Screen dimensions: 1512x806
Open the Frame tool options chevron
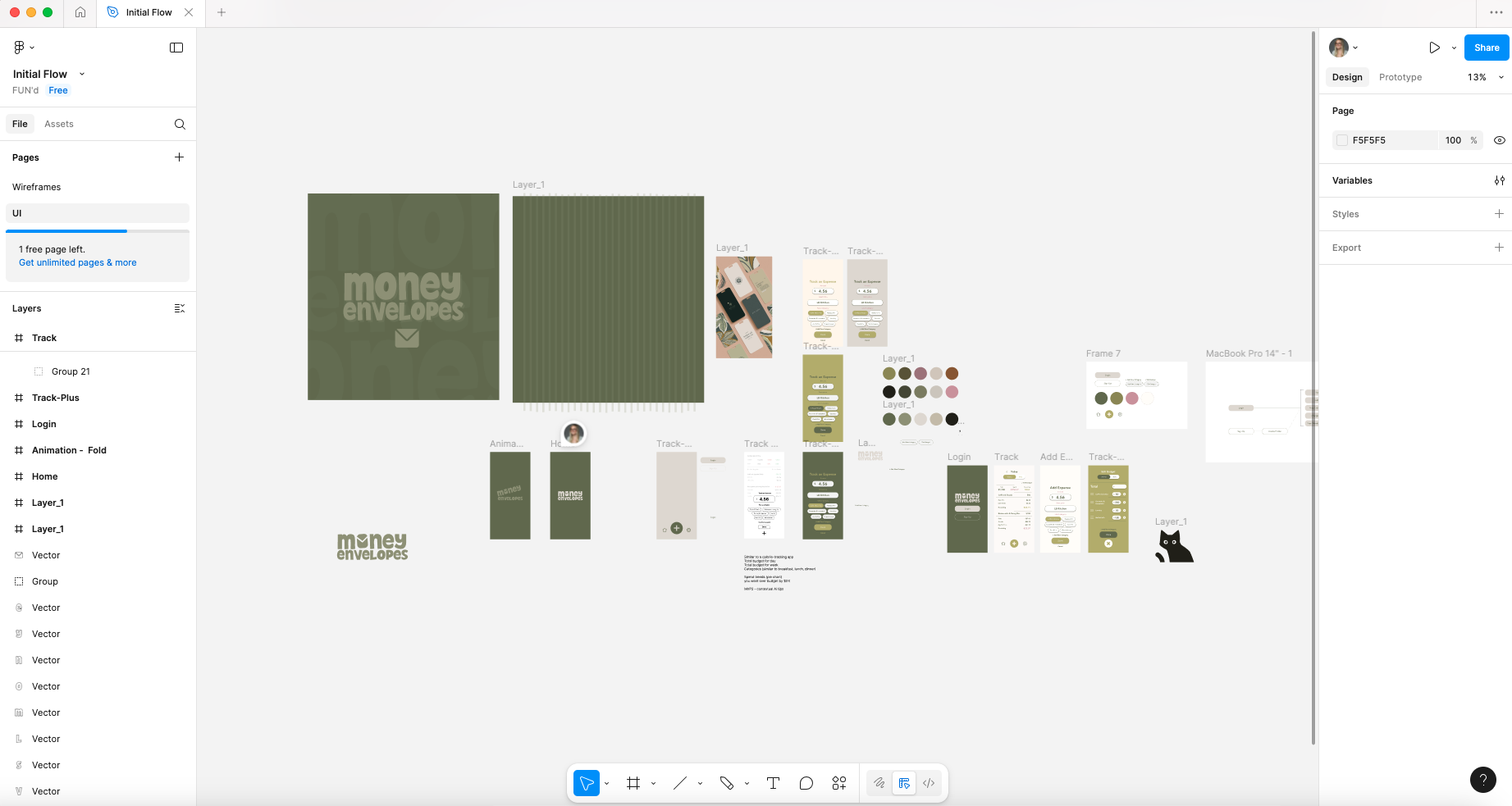coord(654,783)
